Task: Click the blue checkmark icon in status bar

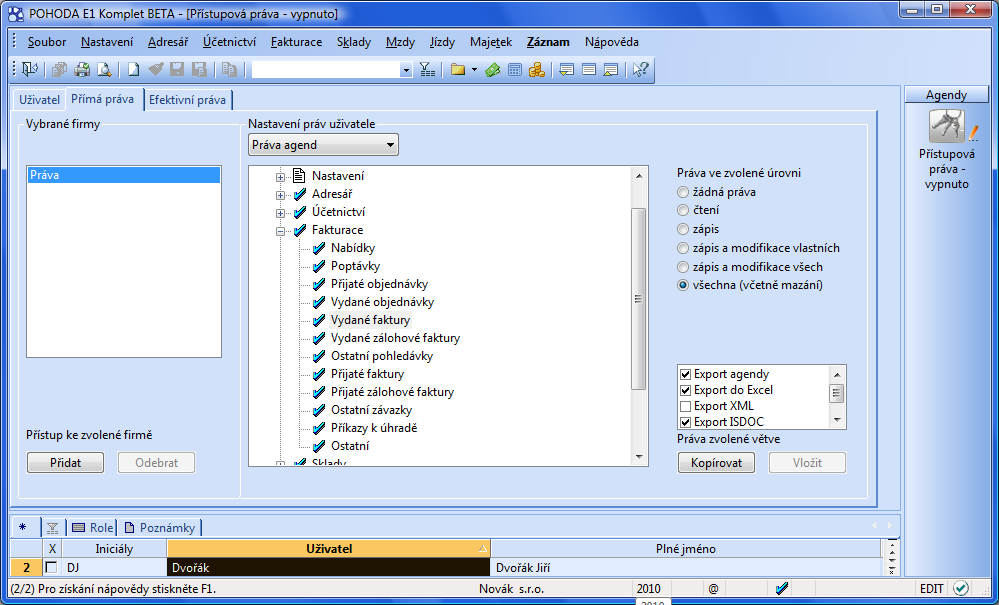Action: (x=782, y=588)
